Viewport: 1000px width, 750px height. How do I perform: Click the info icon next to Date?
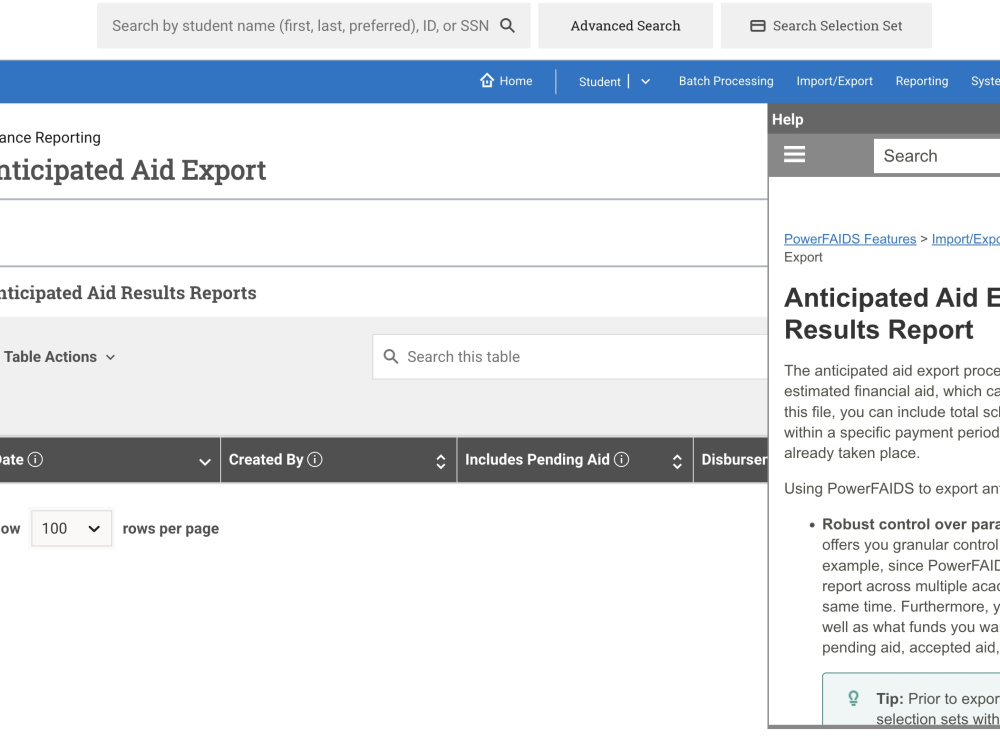pyautogui.click(x=36, y=459)
